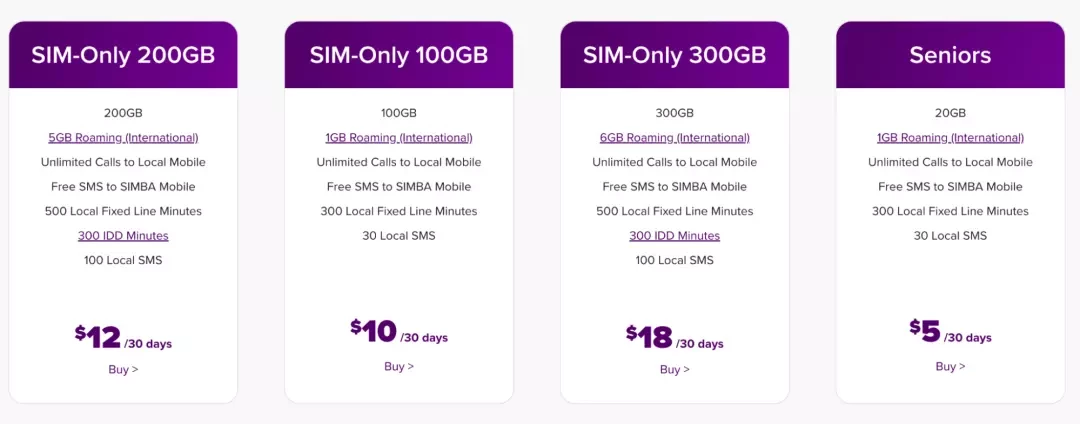The height and width of the screenshot is (424, 1080).
Task: Click the 300GB data allowance text
Action: tap(674, 113)
